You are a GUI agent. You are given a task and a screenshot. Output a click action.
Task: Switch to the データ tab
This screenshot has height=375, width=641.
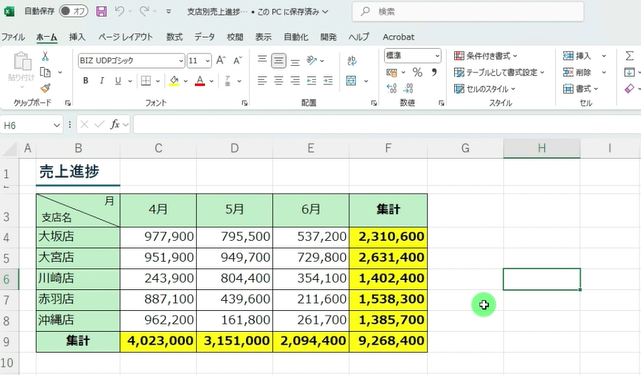click(x=204, y=37)
